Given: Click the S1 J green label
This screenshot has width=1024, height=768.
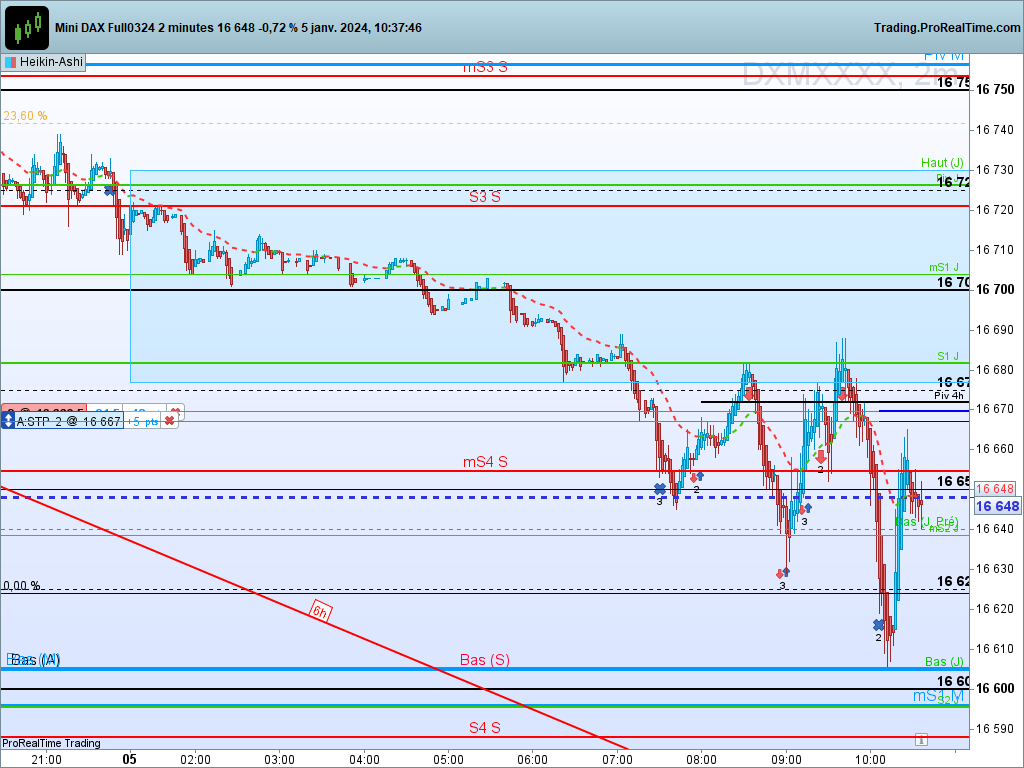Looking at the screenshot, I should pyautogui.click(x=948, y=356).
